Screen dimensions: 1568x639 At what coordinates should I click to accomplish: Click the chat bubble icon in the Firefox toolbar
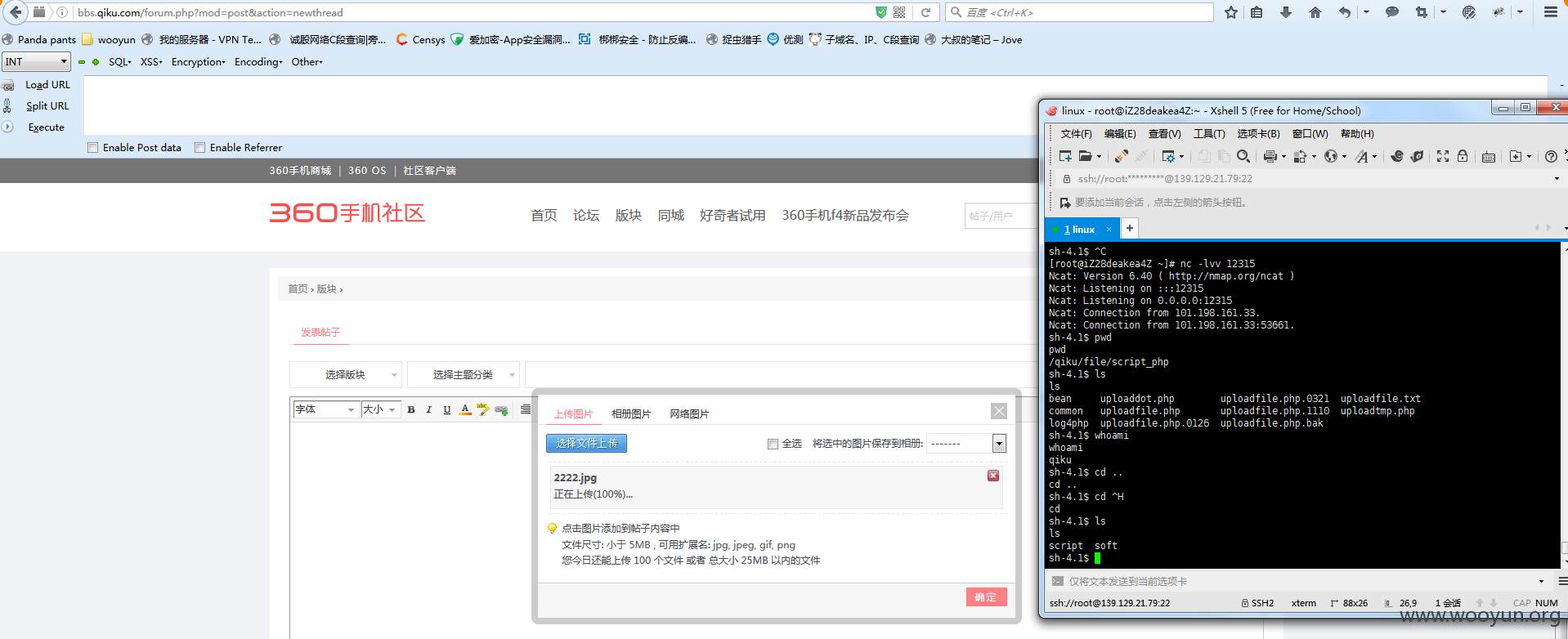point(1392,12)
